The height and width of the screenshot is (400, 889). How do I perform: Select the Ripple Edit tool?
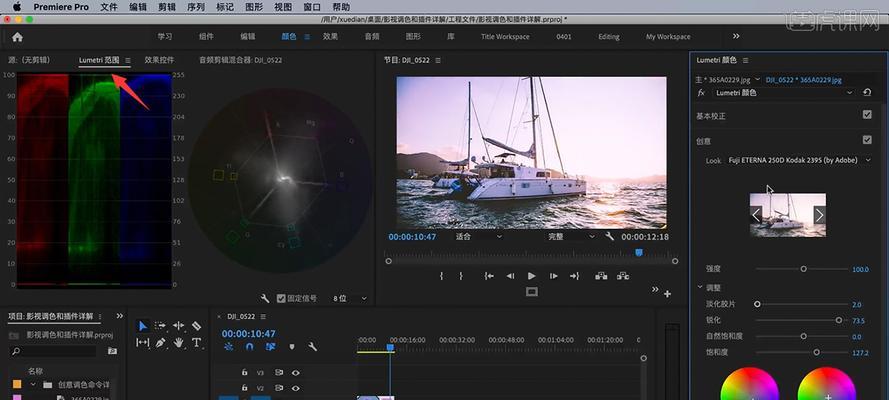(179, 326)
